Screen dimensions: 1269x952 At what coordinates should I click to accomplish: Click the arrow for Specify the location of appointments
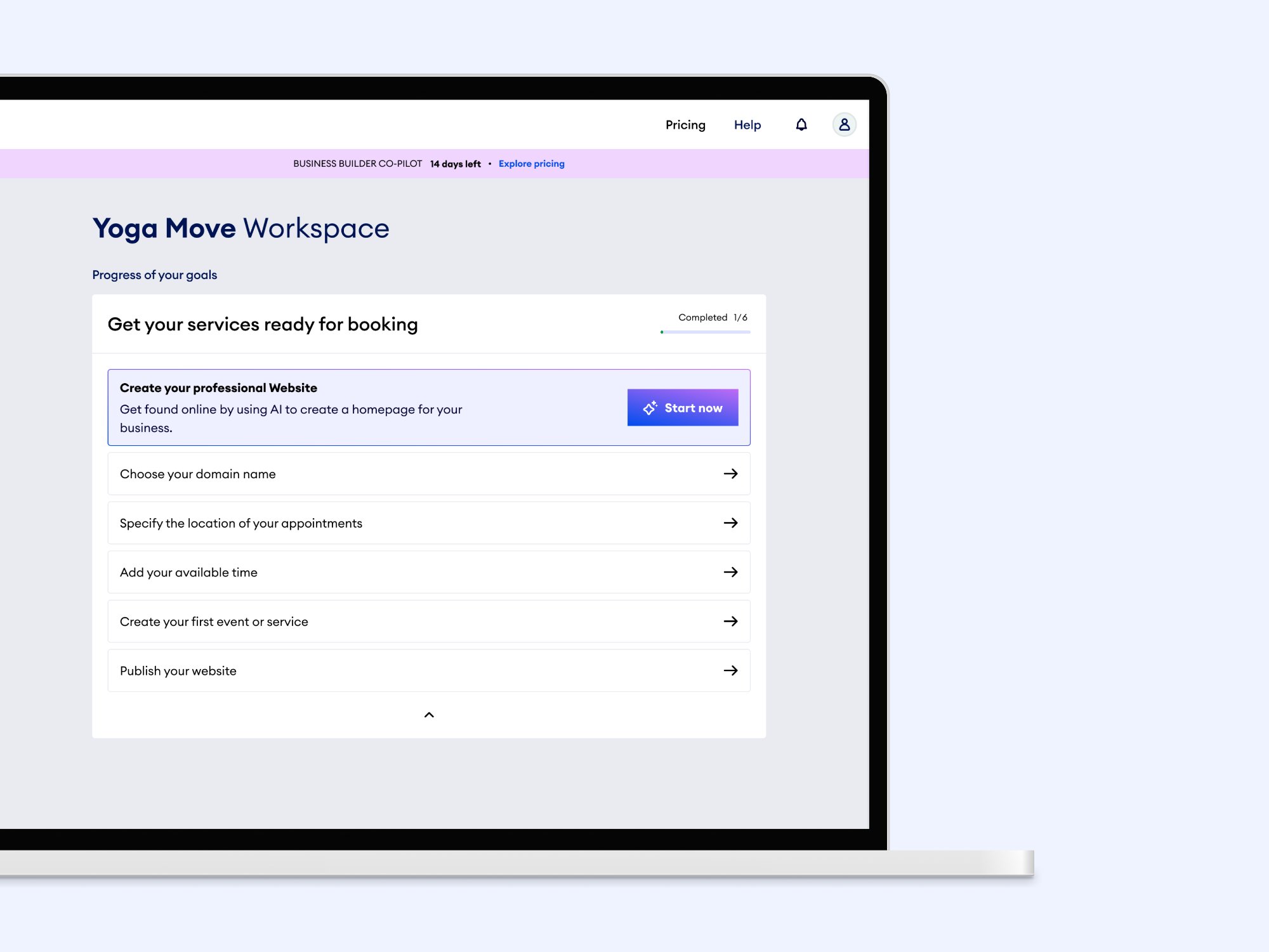click(x=730, y=523)
